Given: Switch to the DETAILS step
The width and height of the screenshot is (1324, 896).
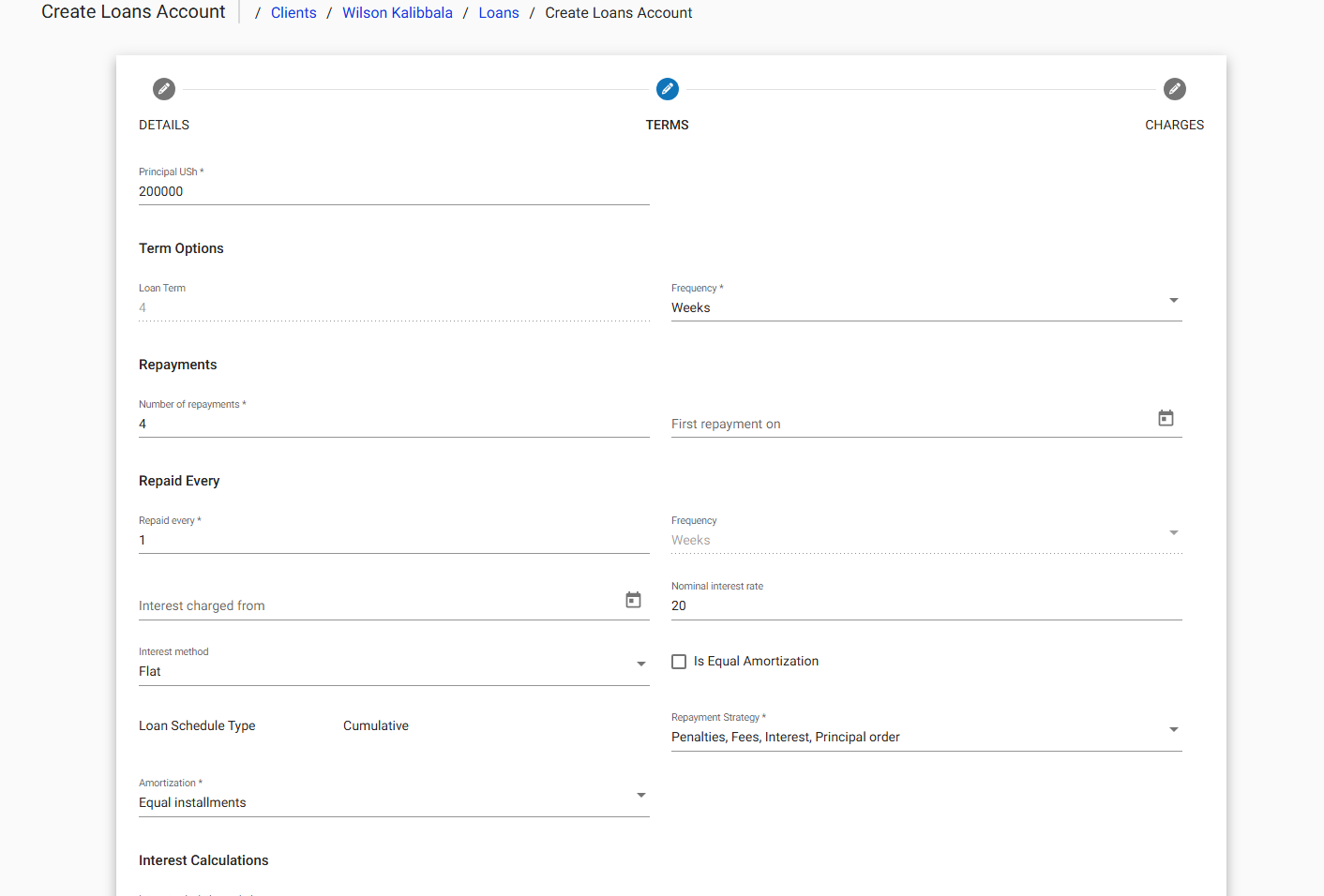Looking at the screenshot, I should click(x=164, y=124).
